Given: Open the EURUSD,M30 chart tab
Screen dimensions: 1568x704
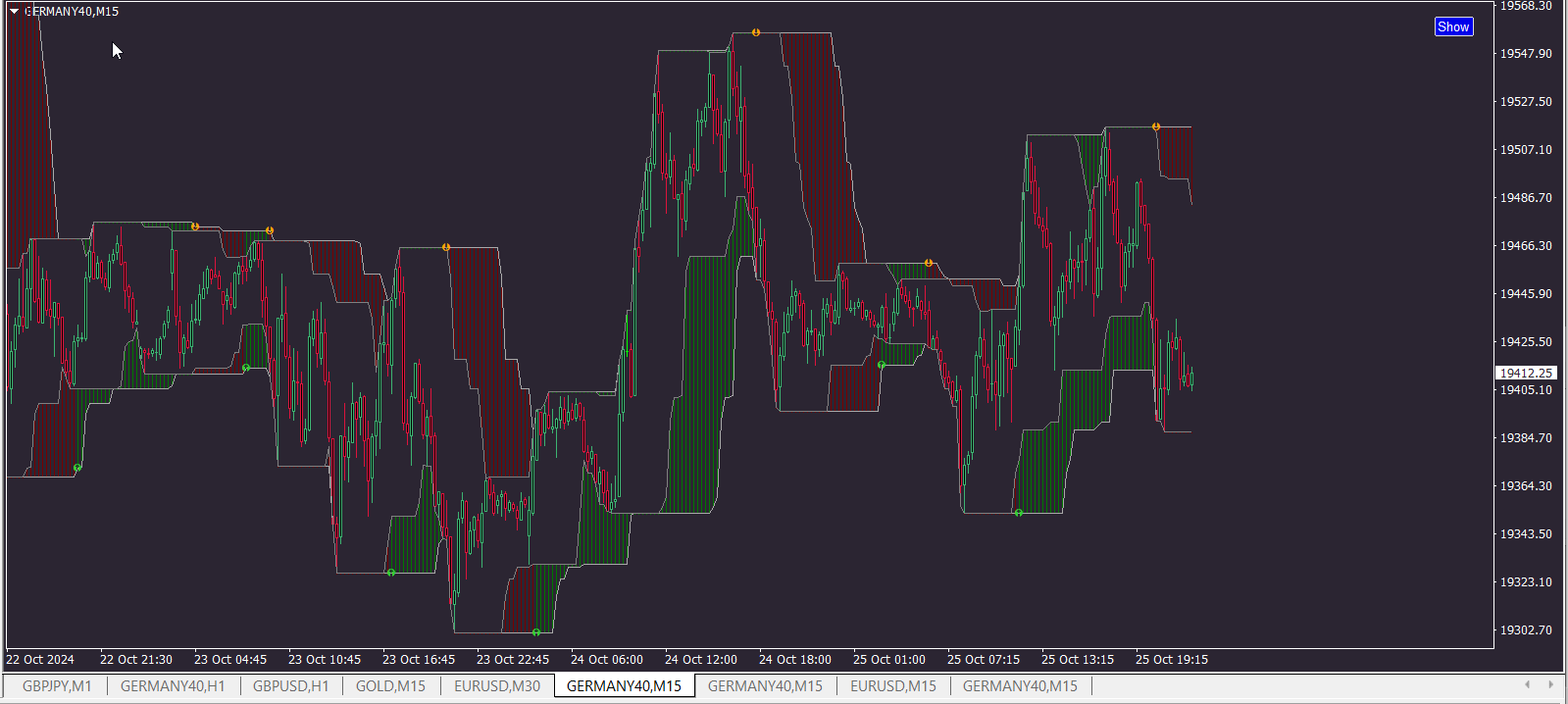Looking at the screenshot, I should click(497, 686).
